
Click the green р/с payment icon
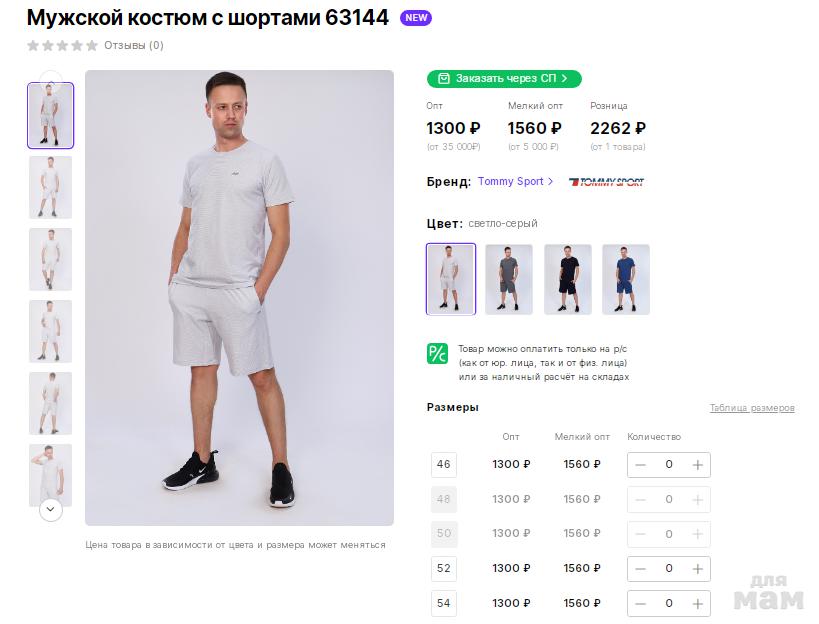pyautogui.click(x=437, y=353)
